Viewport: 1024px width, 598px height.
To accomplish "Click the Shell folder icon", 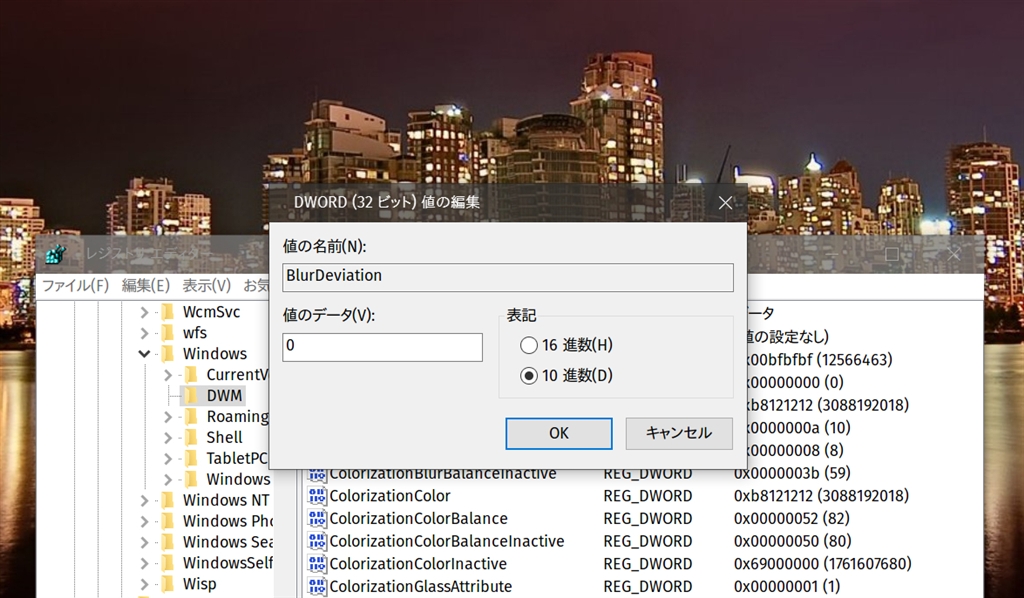I will [x=190, y=437].
